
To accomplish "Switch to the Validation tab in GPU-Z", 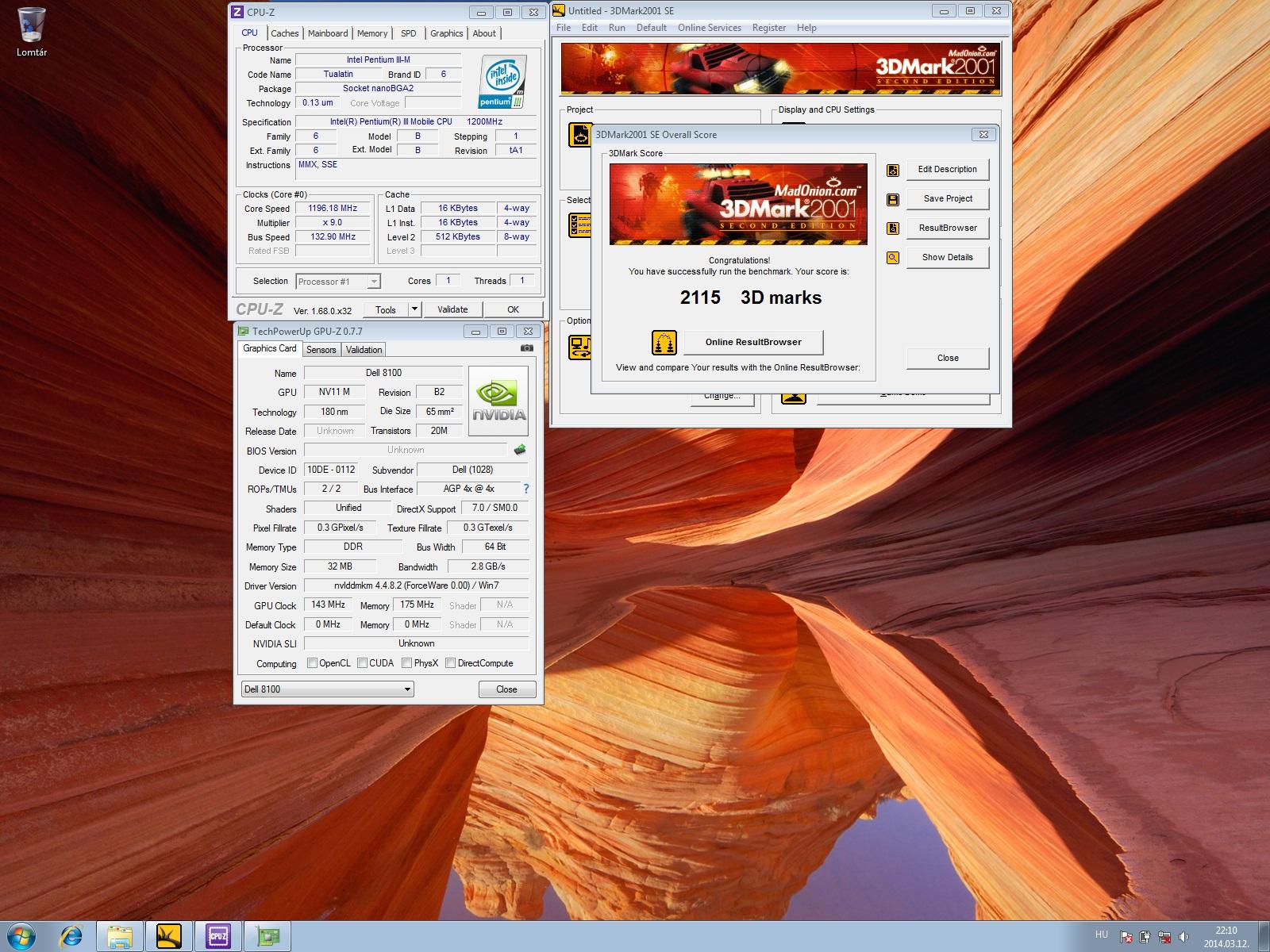I will pos(364,350).
